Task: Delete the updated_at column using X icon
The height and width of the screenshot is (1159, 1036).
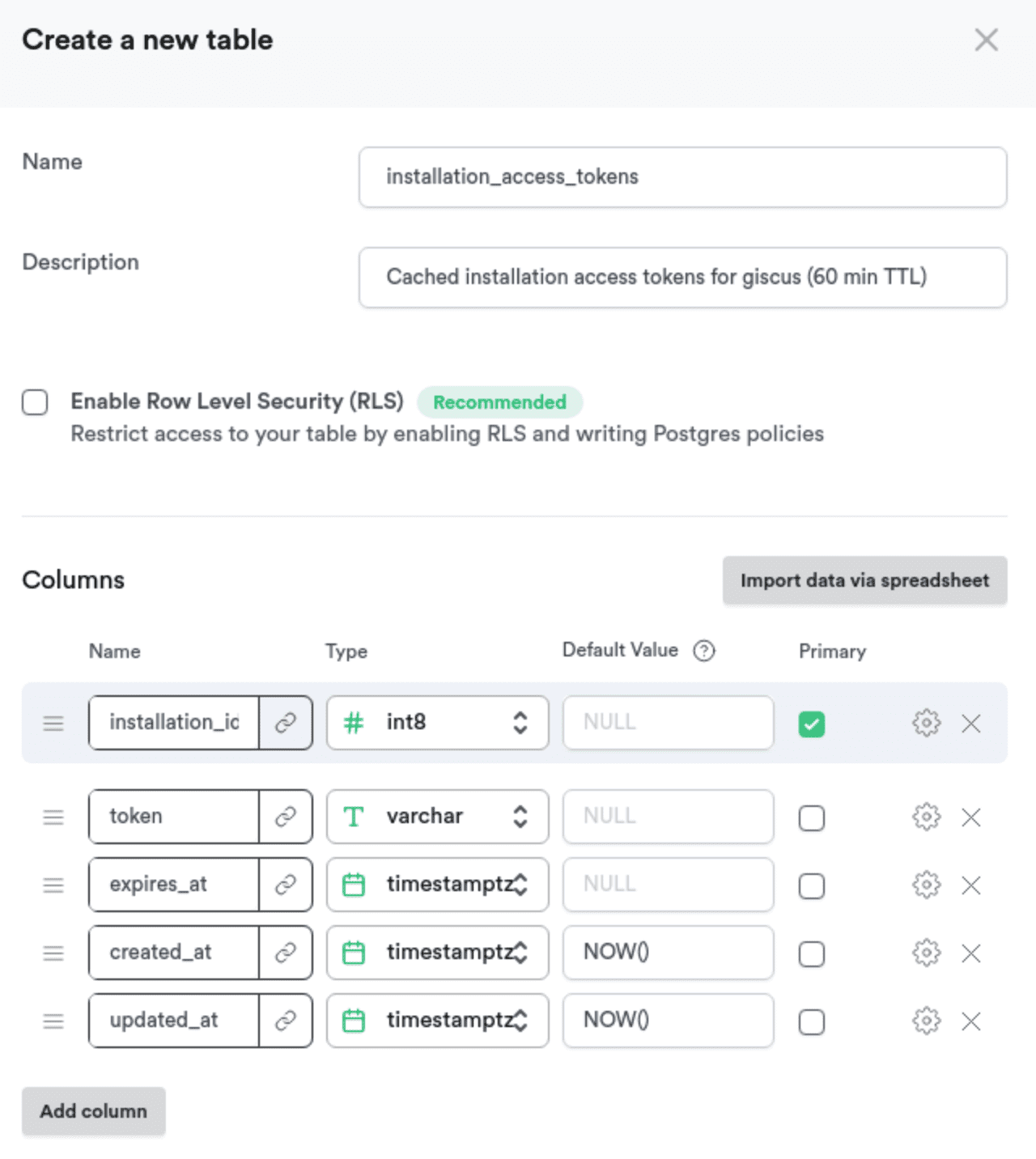Action: 971,1021
